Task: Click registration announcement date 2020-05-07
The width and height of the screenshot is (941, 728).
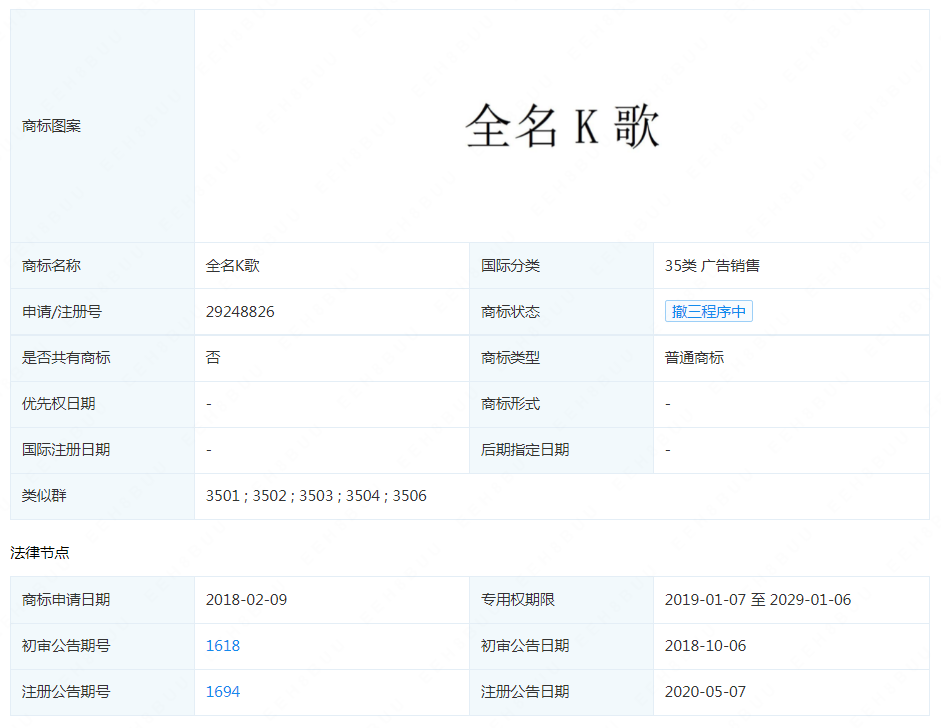Action: [x=706, y=692]
